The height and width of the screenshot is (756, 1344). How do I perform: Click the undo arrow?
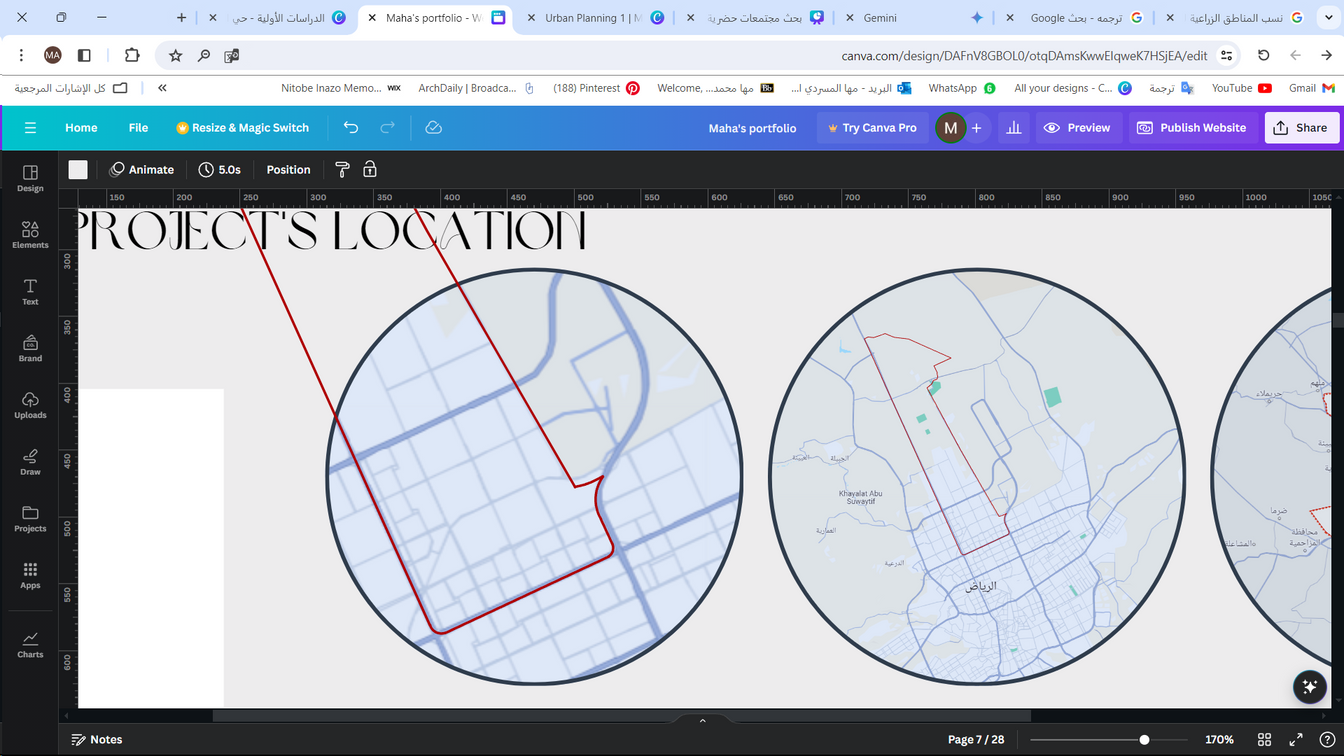pyautogui.click(x=351, y=128)
